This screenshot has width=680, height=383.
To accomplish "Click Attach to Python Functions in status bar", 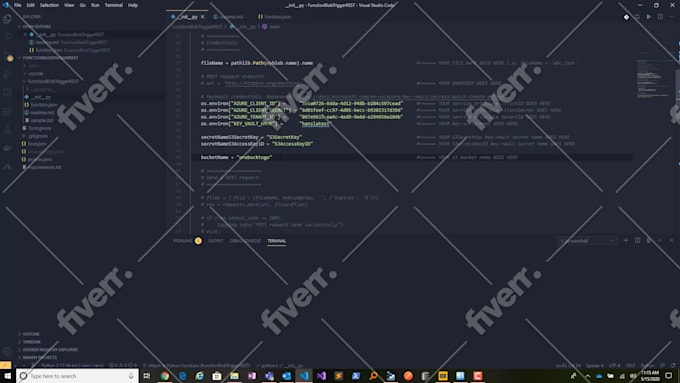I will (197, 365).
